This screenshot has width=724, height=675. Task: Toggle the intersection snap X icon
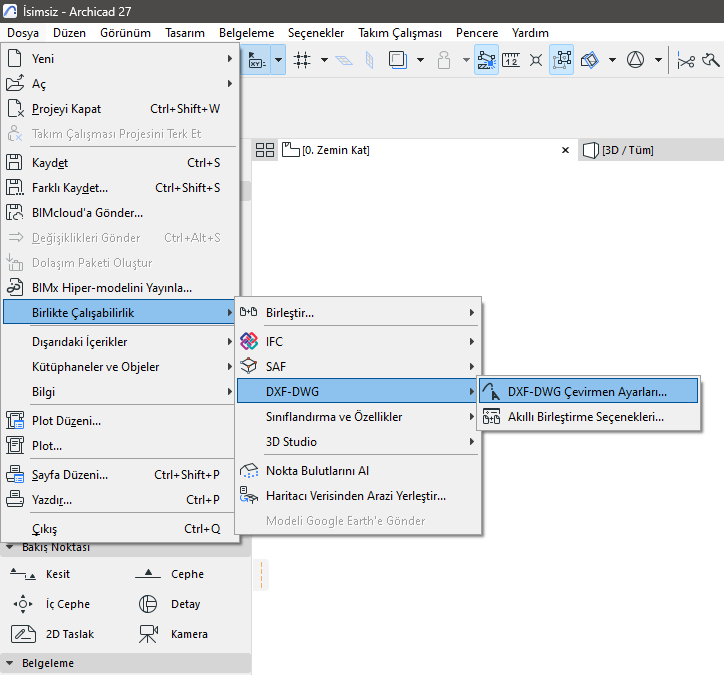[x=536, y=60]
